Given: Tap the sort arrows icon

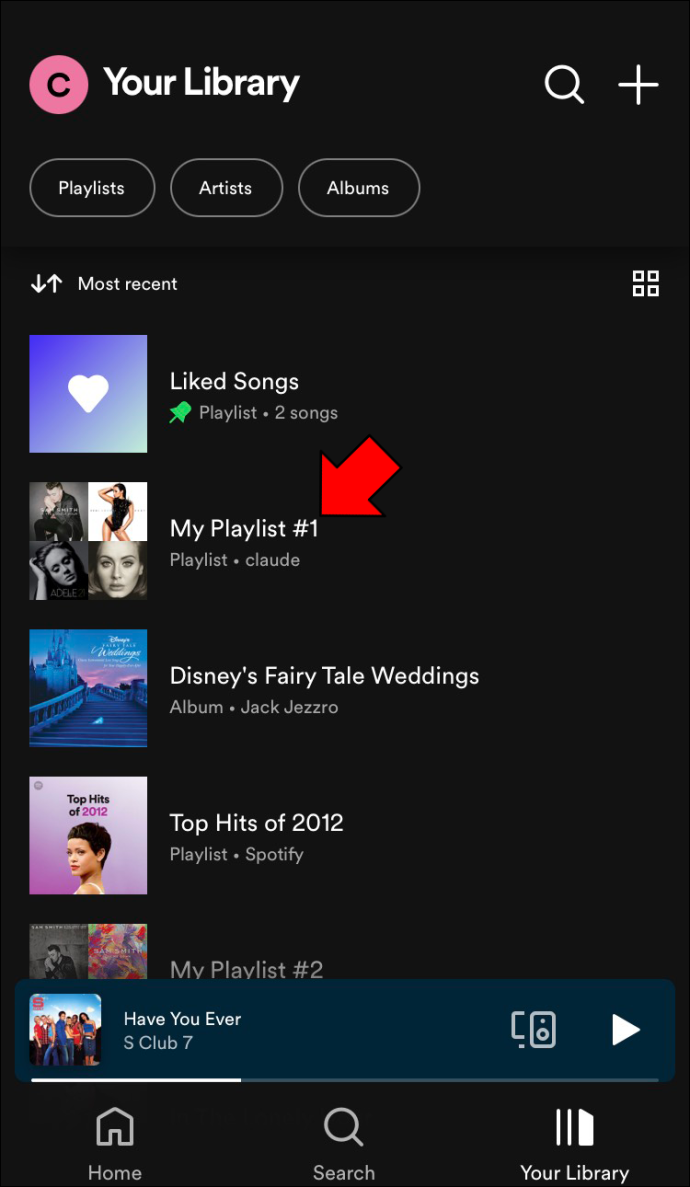Looking at the screenshot, I should point(46,284).
